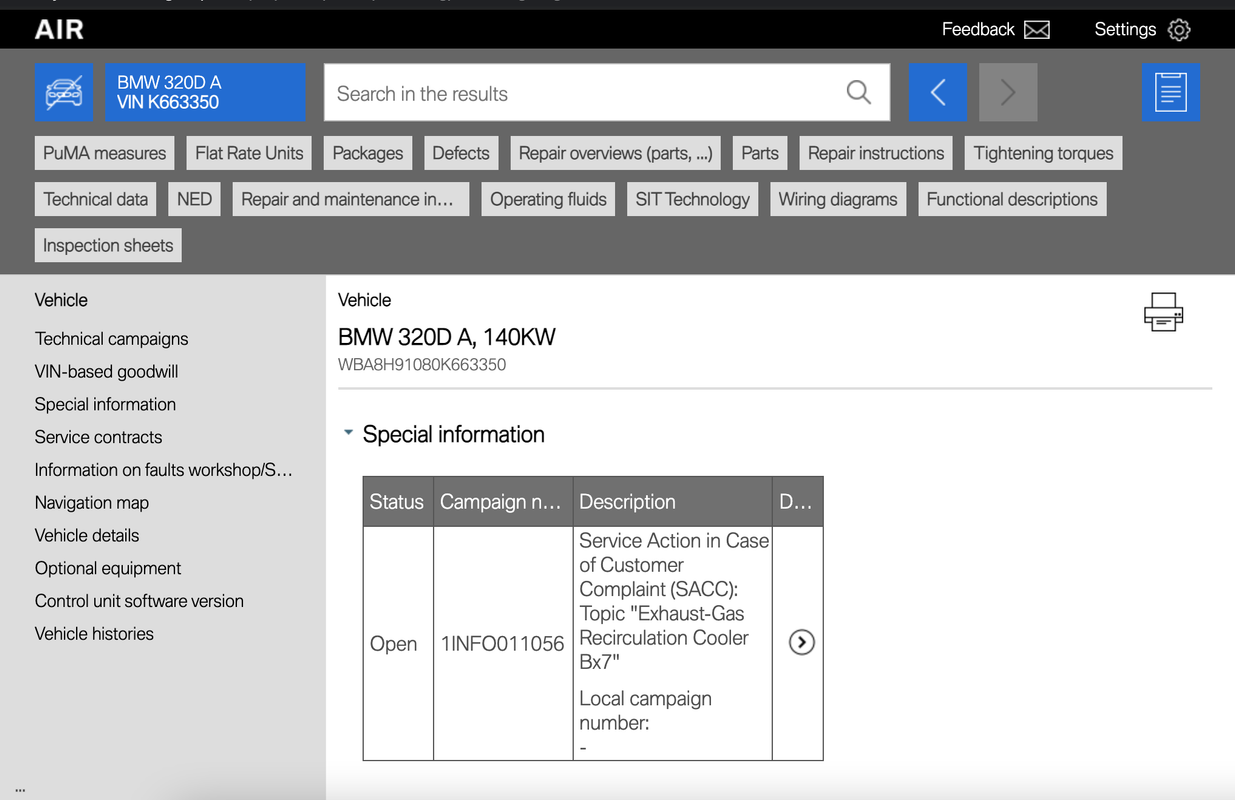The width and height of the screenshot is (1235, 800).
Task: Select the Packages tab
Action: pyautogui.click(x=368, y=153)
